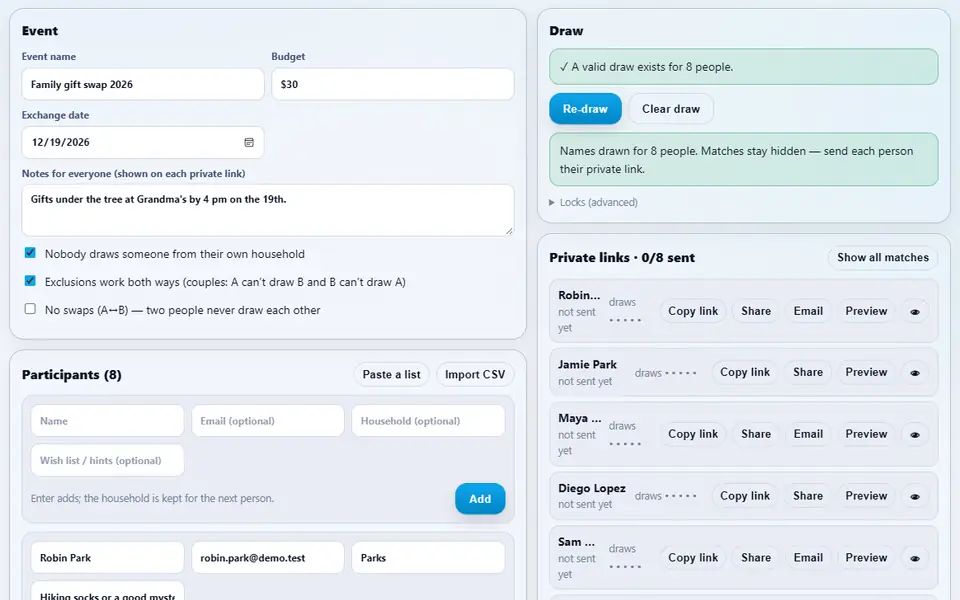Screen dimensions: 960x600
Task: Copy Maya's private link
Action: point(693,434)
